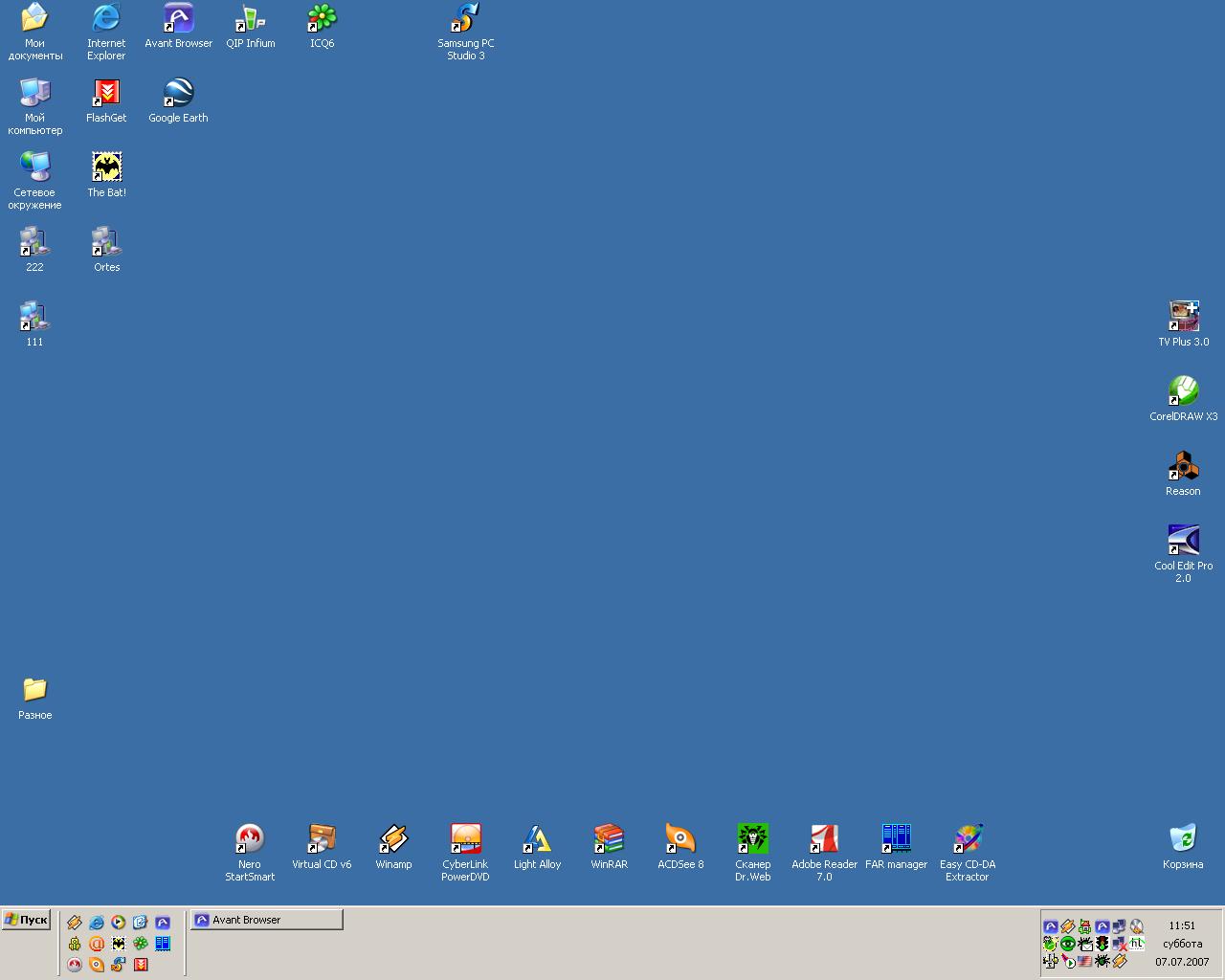Viewport: 1225px width, 980px height.
Task: Click Dr.Web SpIDer Mail envelope tray icon
Action: [x=1085, y=944]
